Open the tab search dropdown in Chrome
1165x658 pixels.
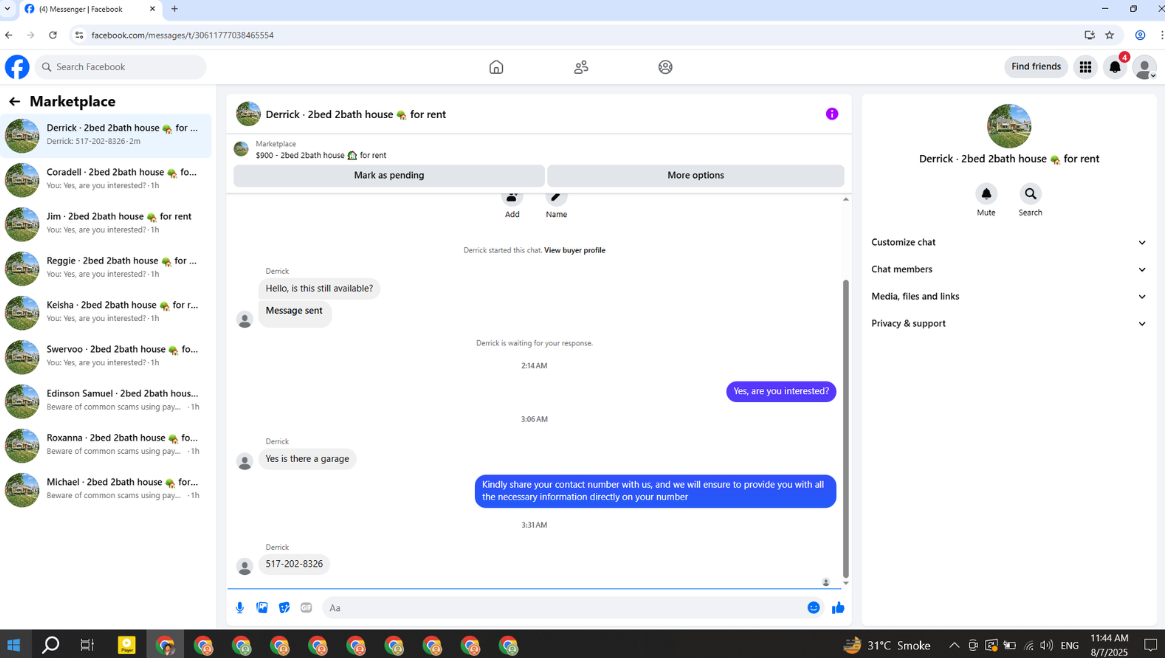pyautogui.click(x=8, y=9)
